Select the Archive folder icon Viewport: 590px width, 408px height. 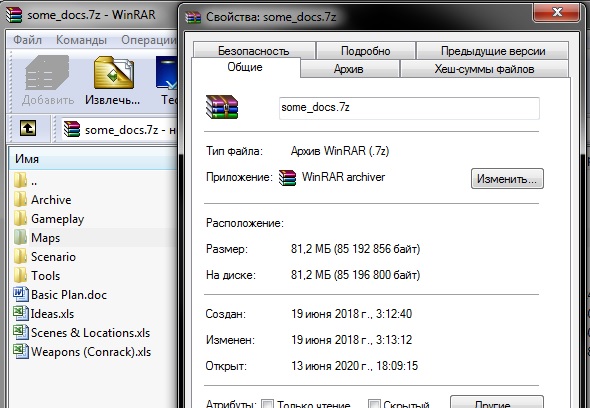coord(20,199)
